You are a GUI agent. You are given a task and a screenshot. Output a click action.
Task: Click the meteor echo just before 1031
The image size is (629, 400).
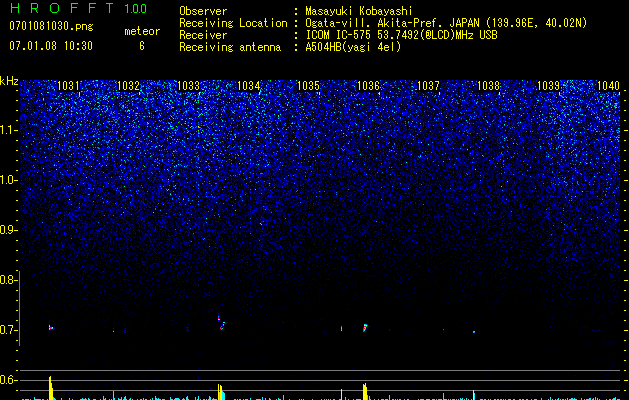(51, 327)
